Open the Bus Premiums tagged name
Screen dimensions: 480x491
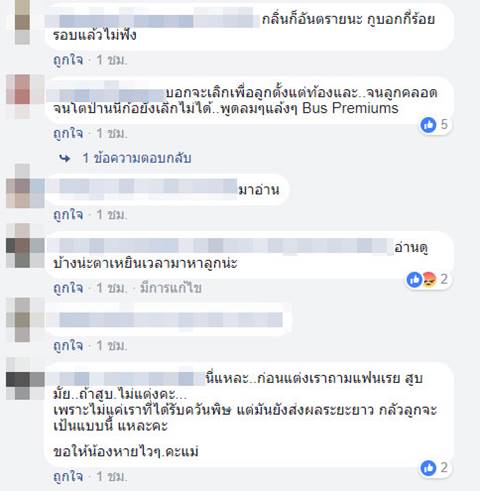click(x=350, y=108)
